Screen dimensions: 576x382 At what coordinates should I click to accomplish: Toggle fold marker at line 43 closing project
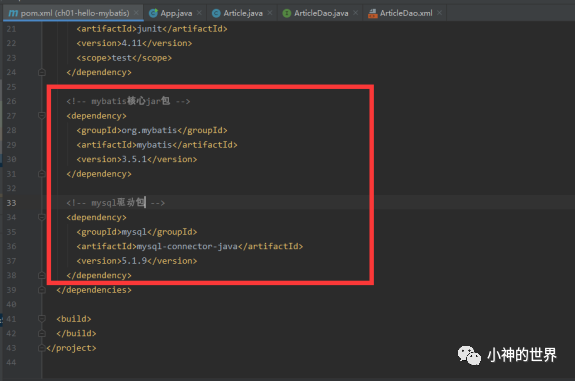pyautogui.click(x=42, y=348)
